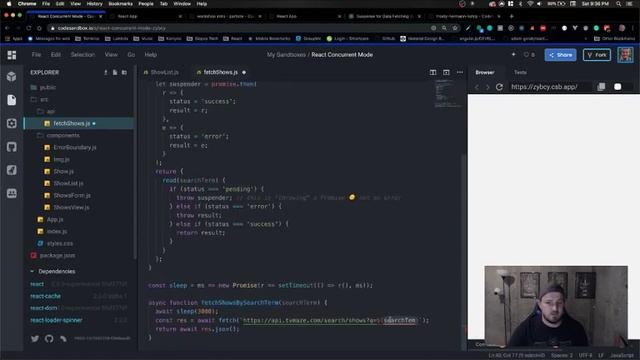Open the Configuration Files gear icon
640x360 pixels.
click(x=12, y=123)
